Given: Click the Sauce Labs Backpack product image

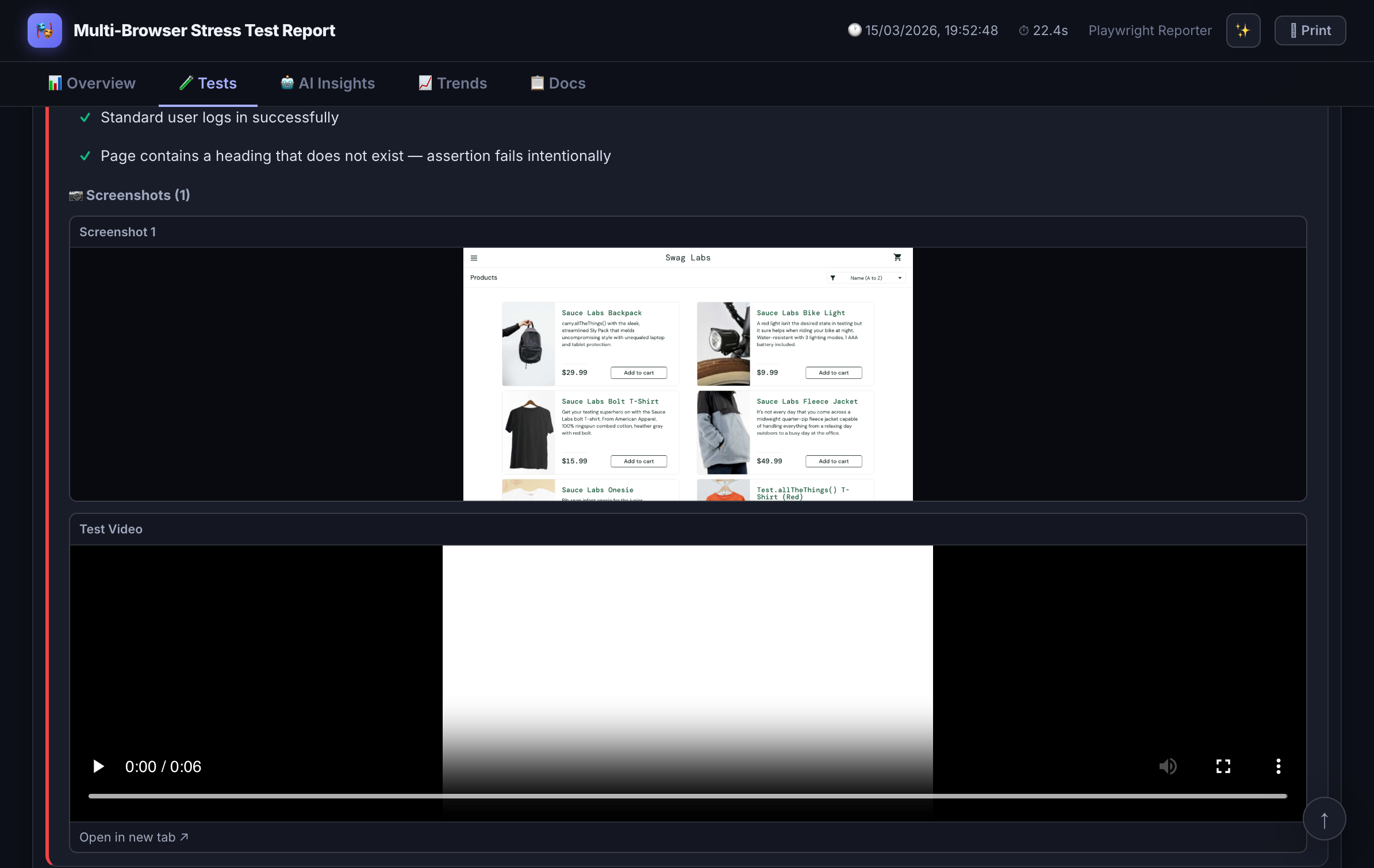Looking at the screenshot, I should [x=528, y=344].
